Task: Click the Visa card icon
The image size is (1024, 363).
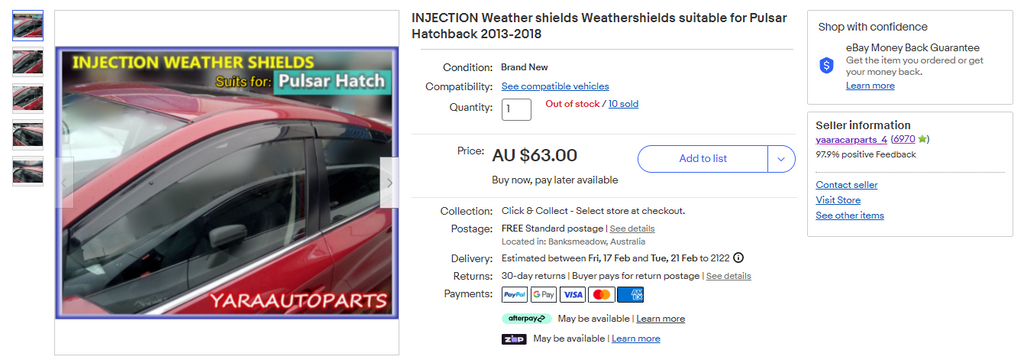Action: click(573, 295)
